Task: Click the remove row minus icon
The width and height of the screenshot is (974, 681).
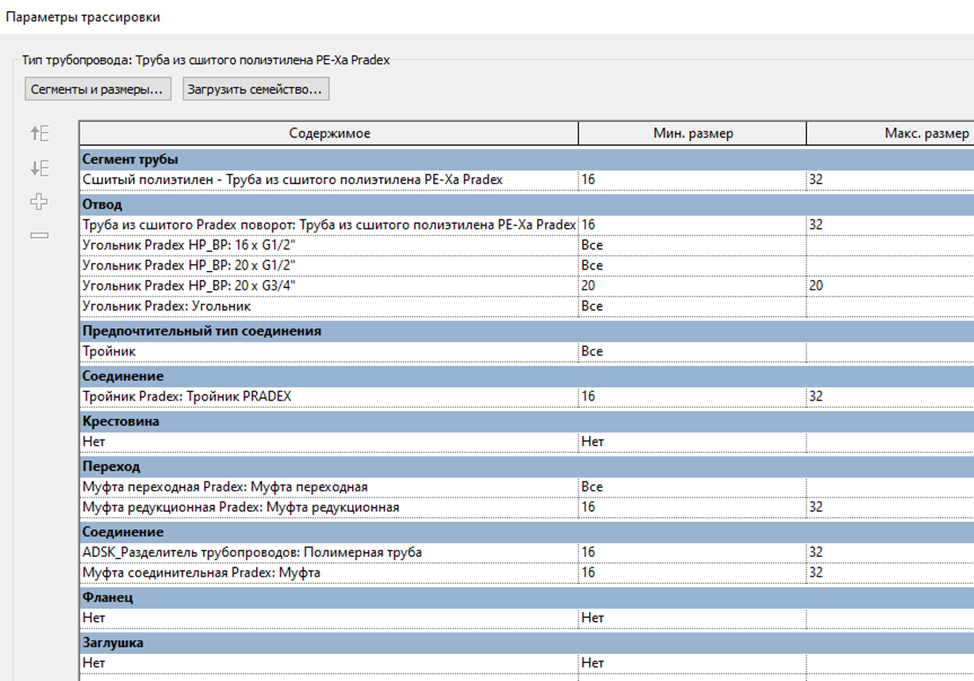Action: pyautogui.click(x=39, y=235)
